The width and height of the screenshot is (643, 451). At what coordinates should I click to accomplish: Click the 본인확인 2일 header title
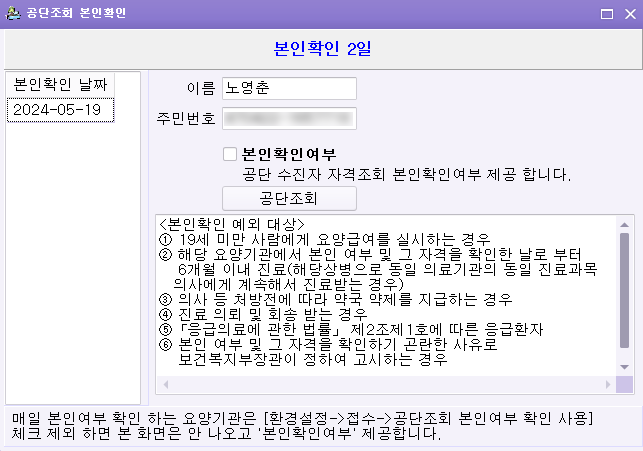tap(322, 48)
